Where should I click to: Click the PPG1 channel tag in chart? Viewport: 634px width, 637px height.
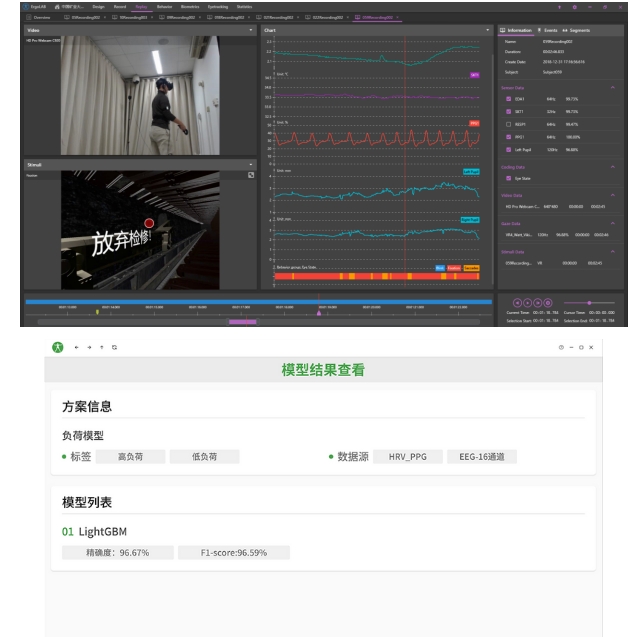coord(474,124)
